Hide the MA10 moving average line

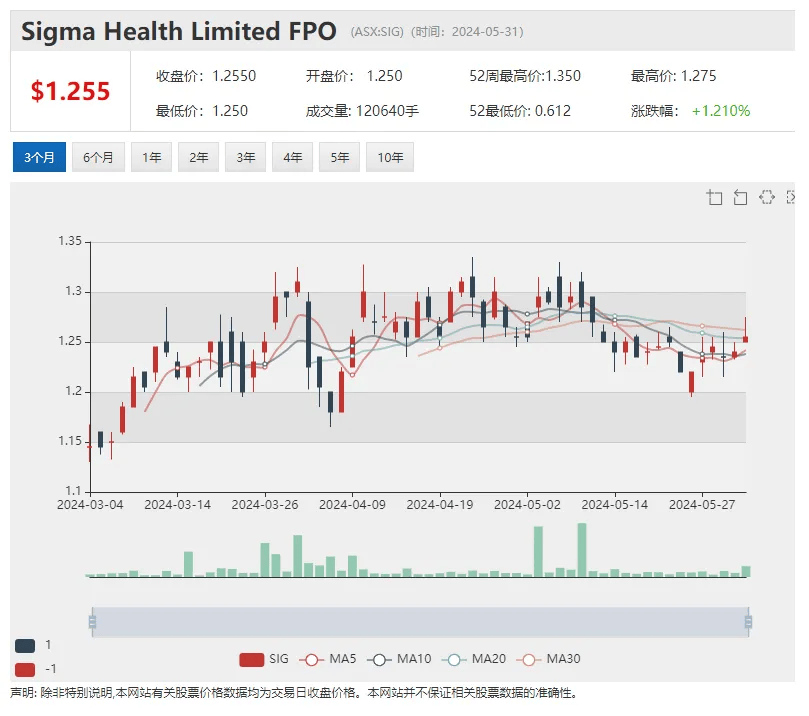399,659
